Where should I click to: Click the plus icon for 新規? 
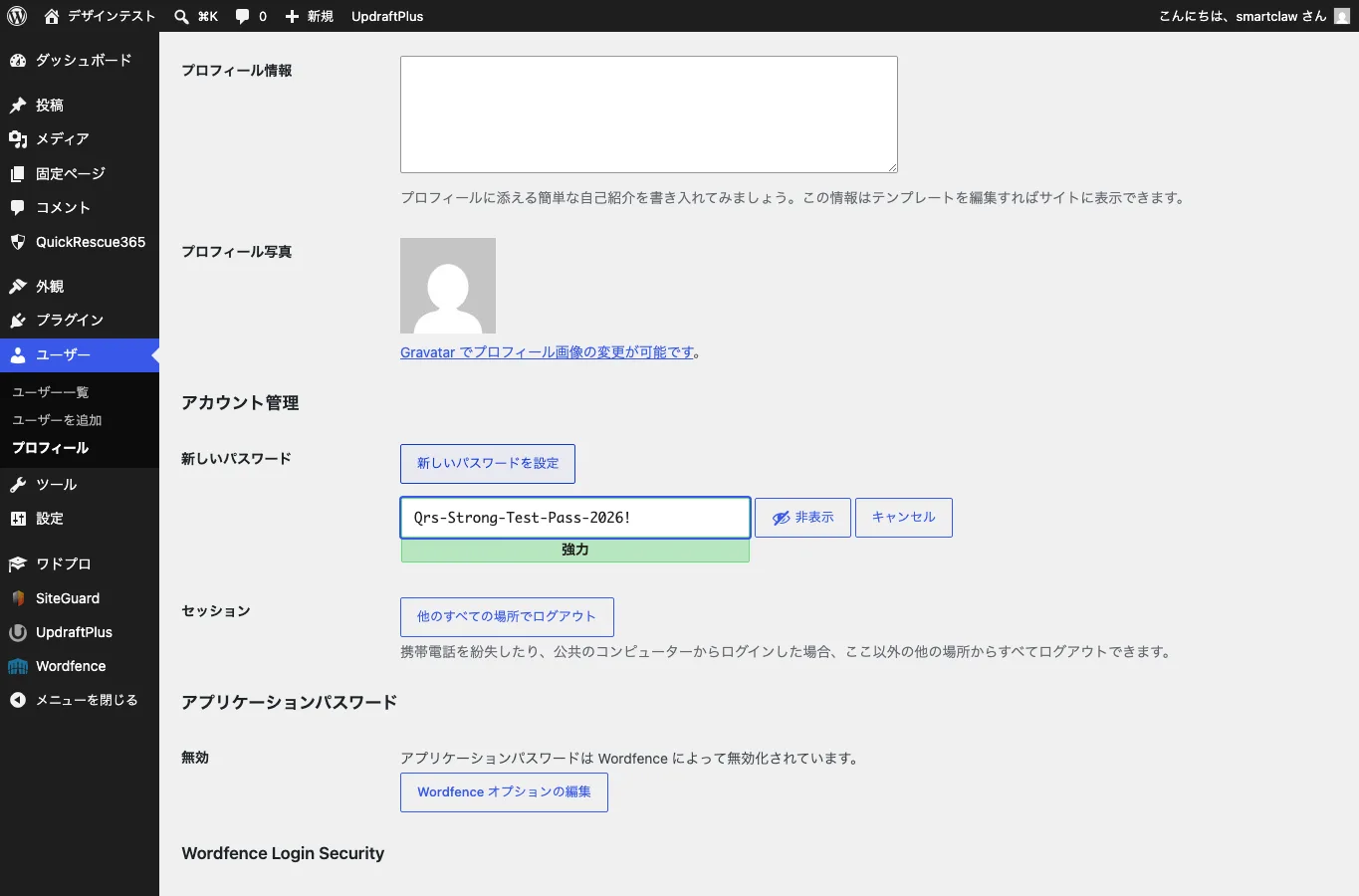pyautogui.click(x=292, y=16)
